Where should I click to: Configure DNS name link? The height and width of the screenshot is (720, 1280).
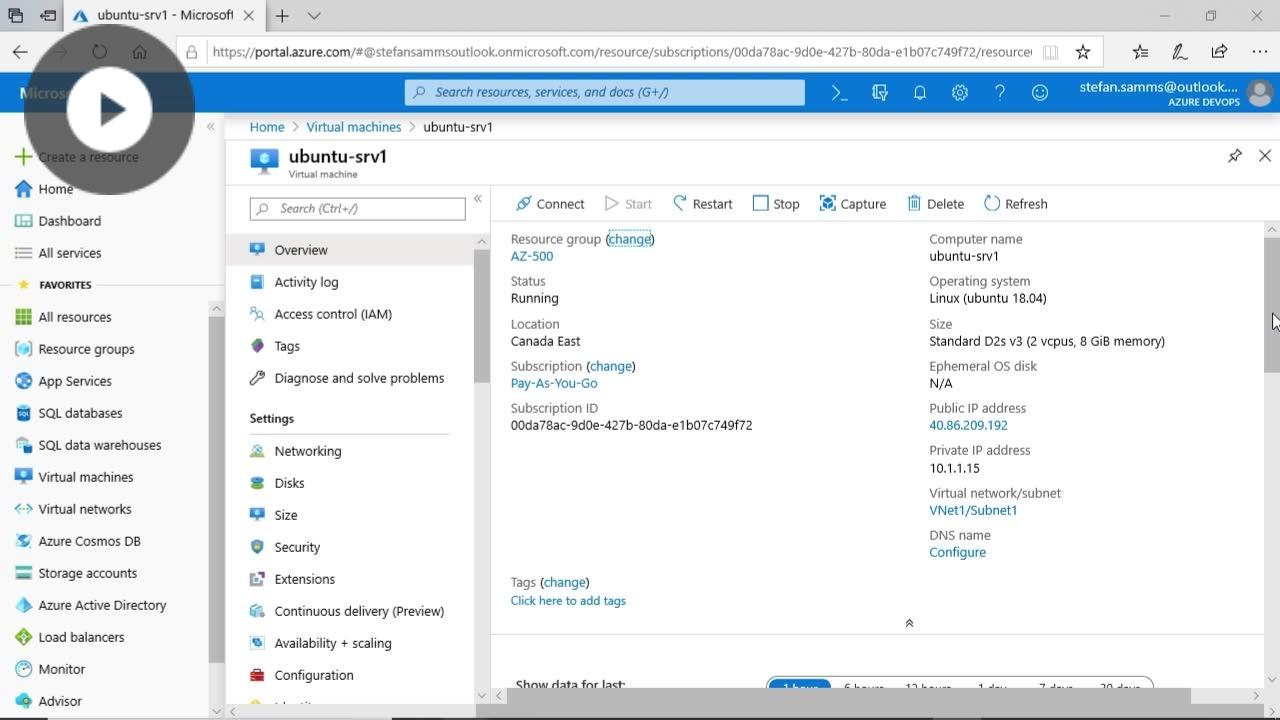point(957,552)
